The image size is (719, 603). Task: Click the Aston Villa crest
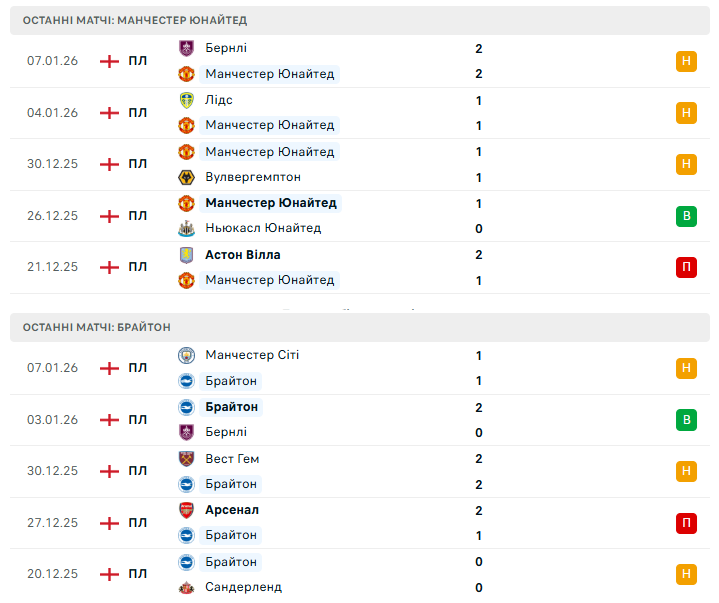click(x=186, y=255)
